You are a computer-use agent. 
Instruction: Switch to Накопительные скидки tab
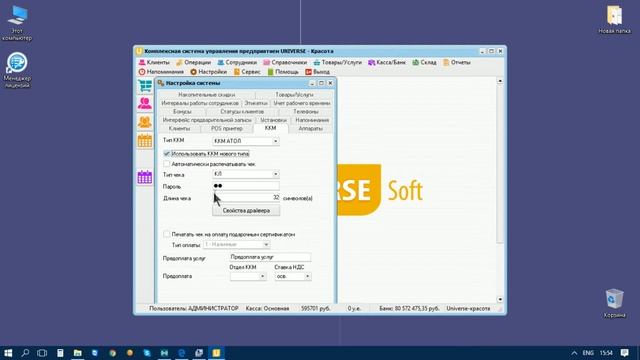(207, 95)
